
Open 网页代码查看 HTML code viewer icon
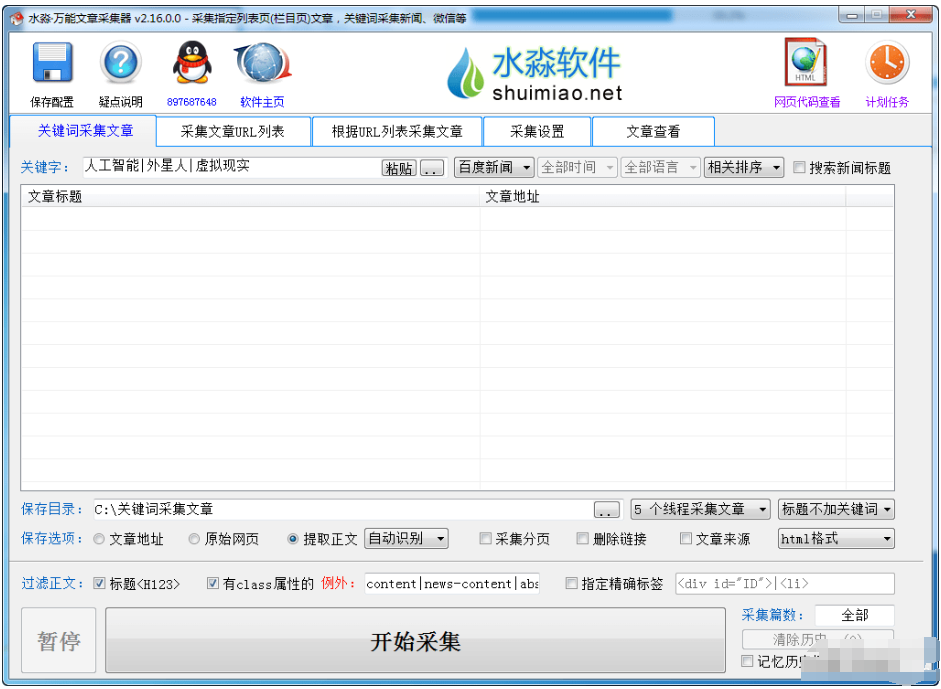(805, 63)
